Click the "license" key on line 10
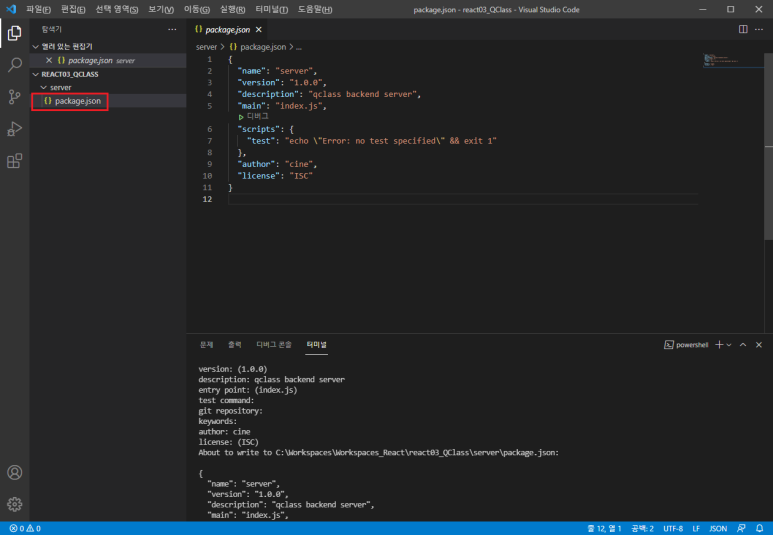Viewport: 773px width, 535px height. coord(258,176)
